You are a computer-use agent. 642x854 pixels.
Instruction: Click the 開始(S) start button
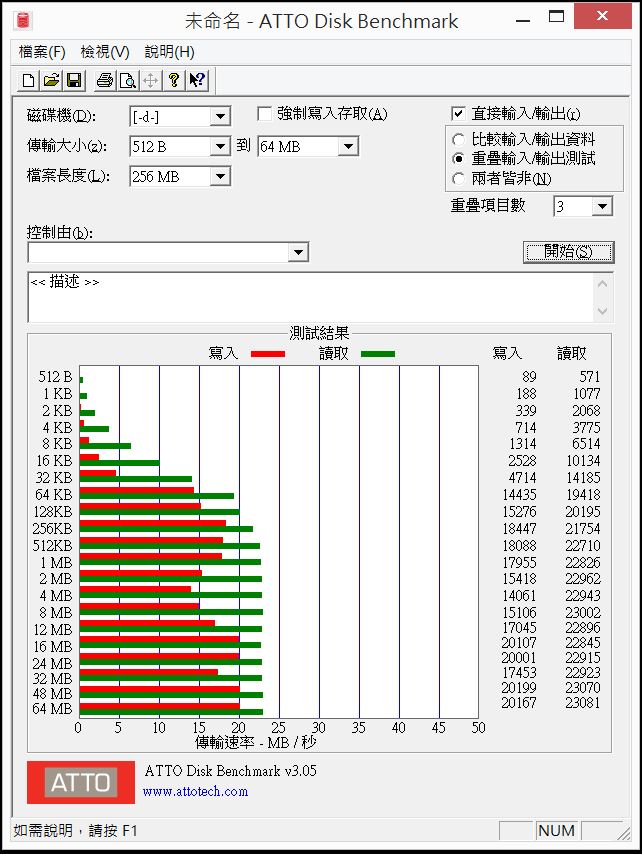(x=568, y=252)
